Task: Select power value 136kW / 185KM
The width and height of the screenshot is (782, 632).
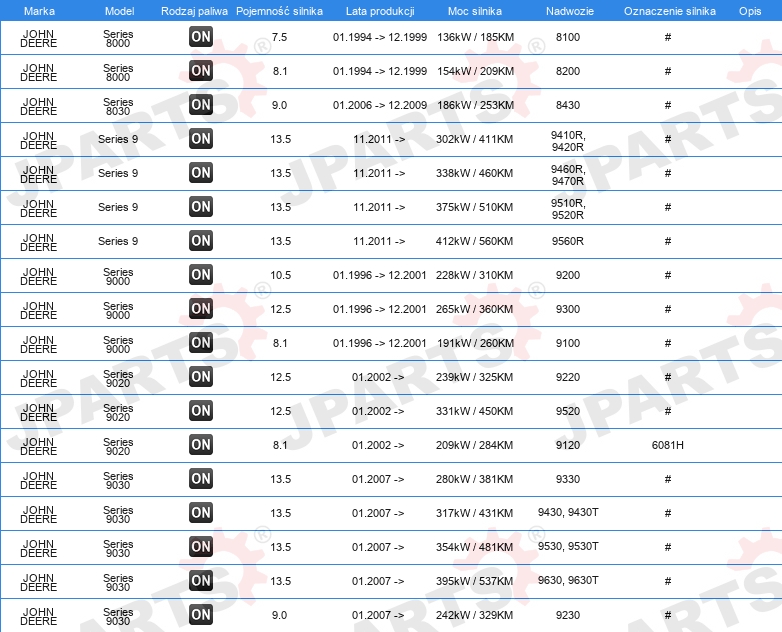Action: (x=475, y=37)
